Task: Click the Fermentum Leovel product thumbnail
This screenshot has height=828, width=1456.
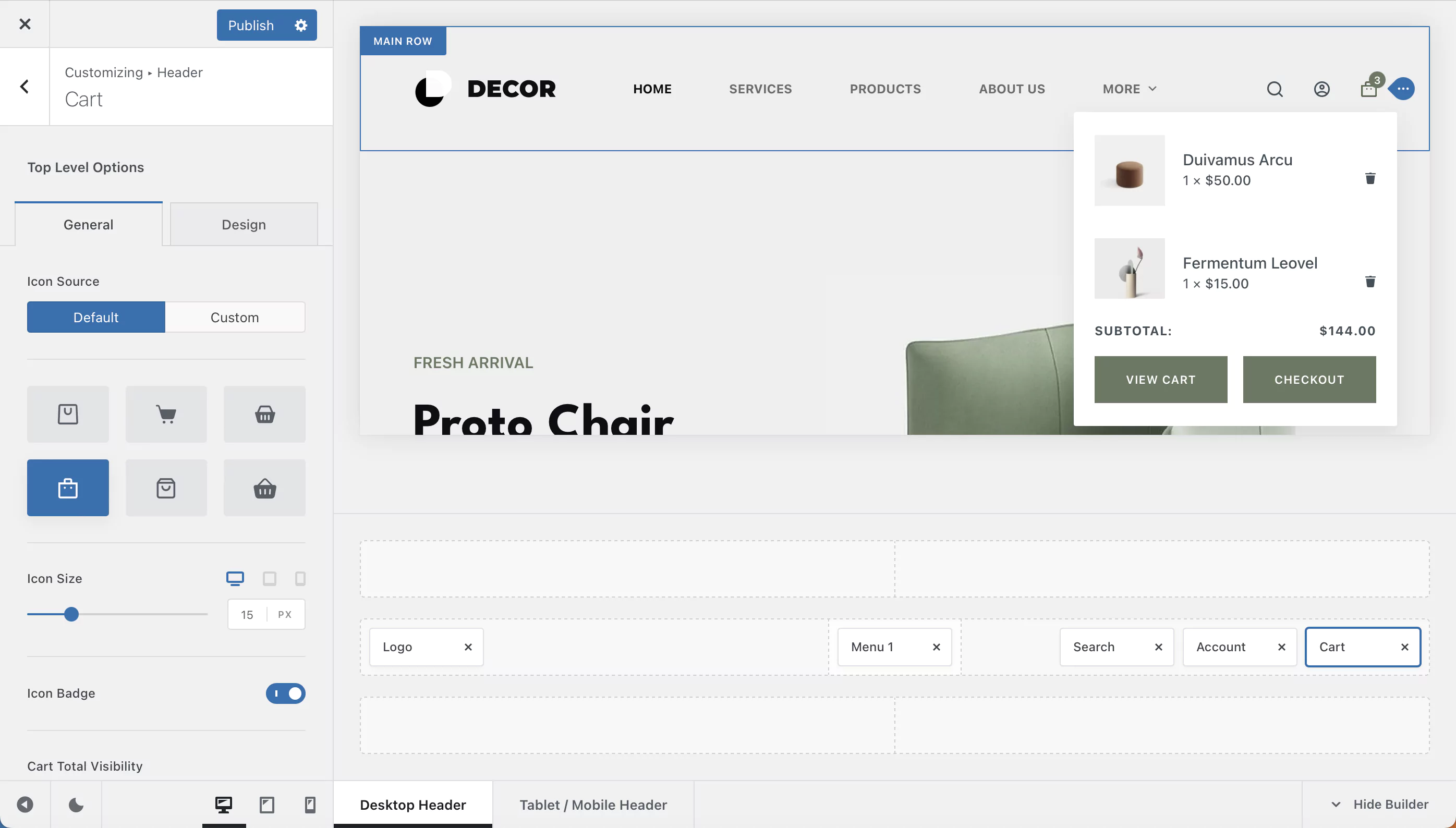Action: pyautogui.click(x=1130, y=269)
